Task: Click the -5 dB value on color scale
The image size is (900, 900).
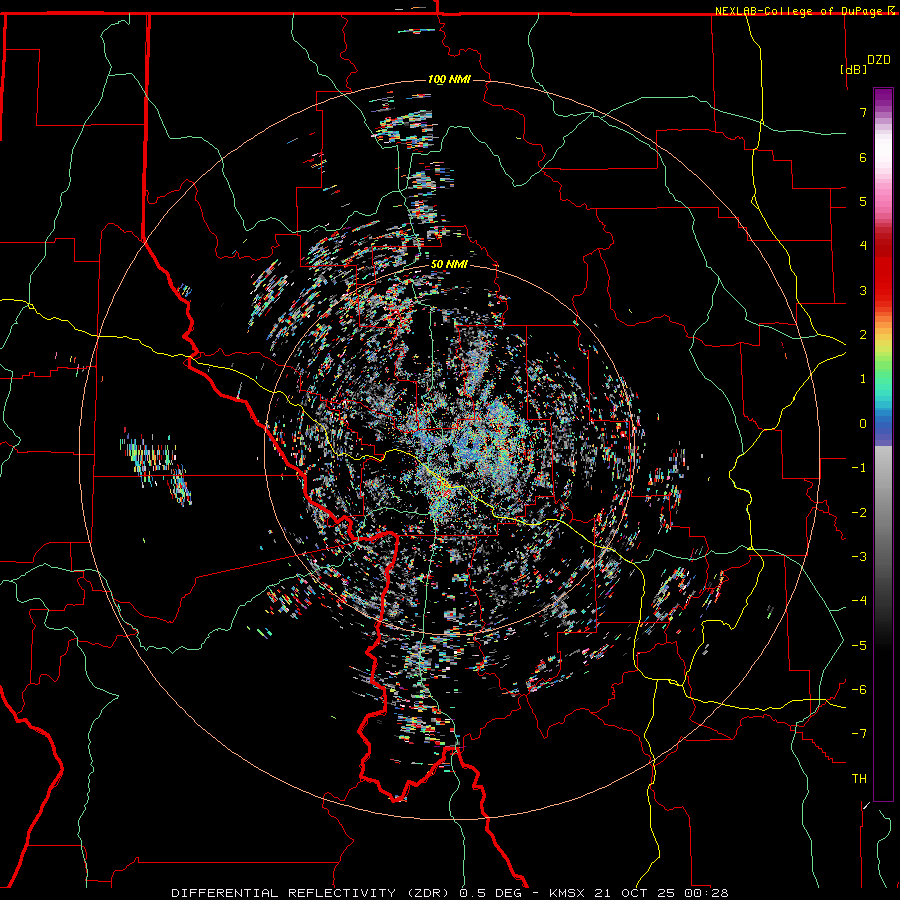Action: click(x=859, y=646)
